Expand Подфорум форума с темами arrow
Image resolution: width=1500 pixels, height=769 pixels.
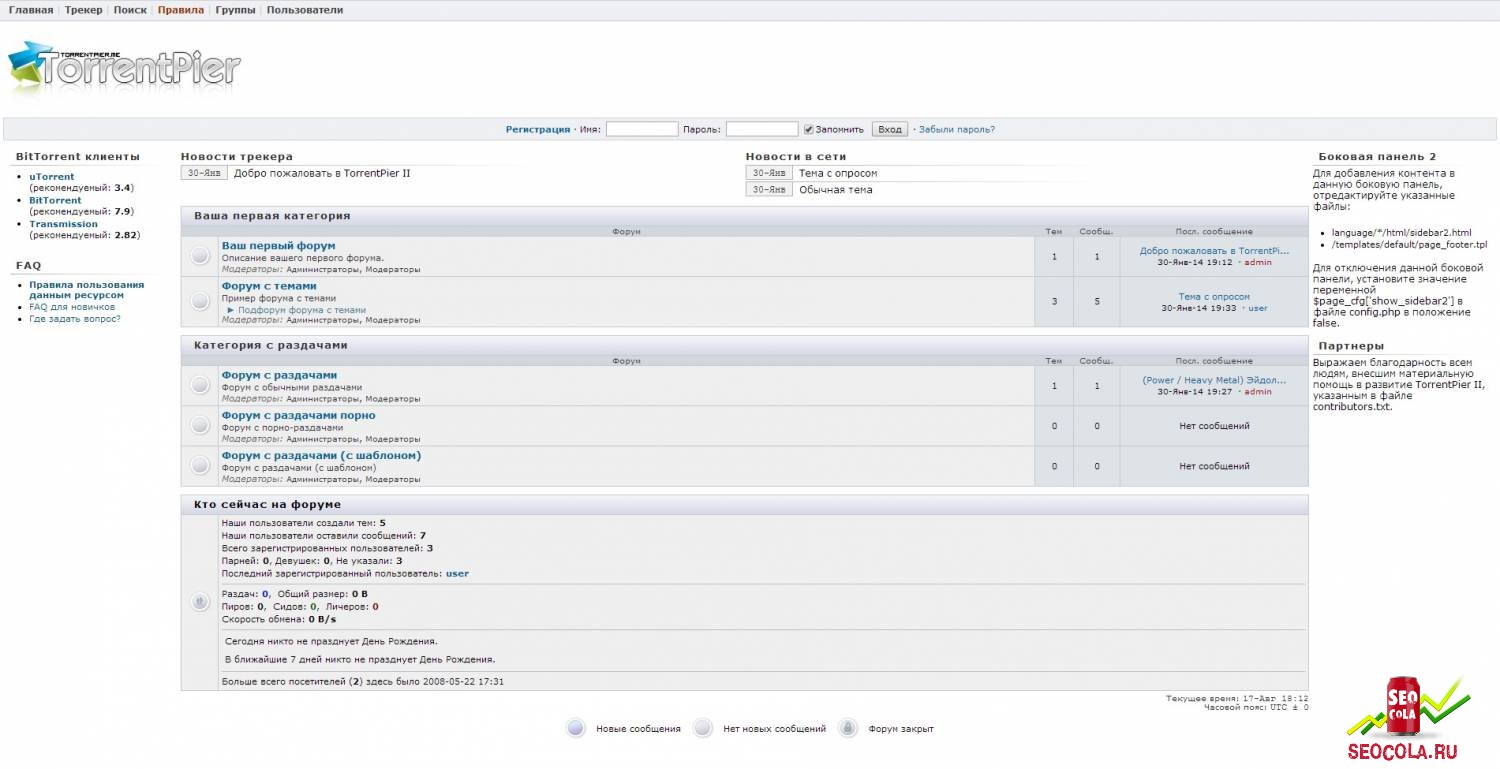230,310
